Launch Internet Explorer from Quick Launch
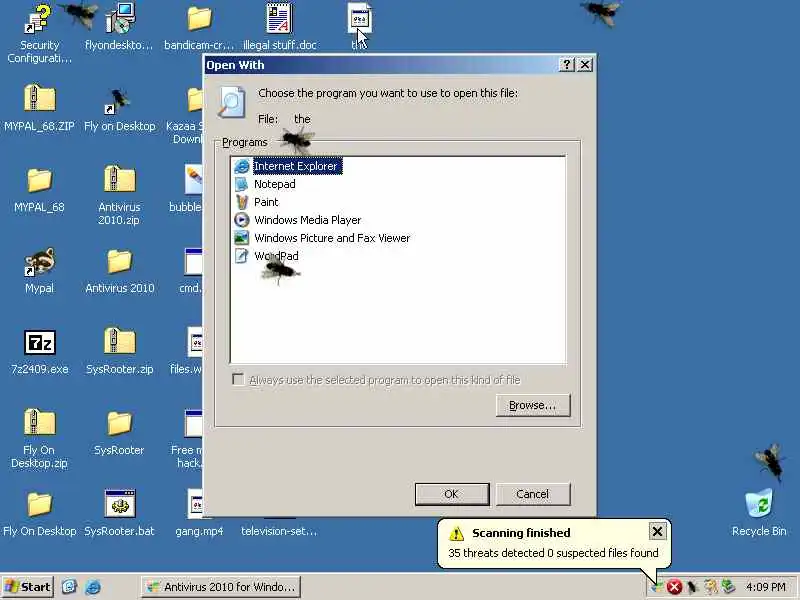The image size is (800, 600). tap(93, 587)
